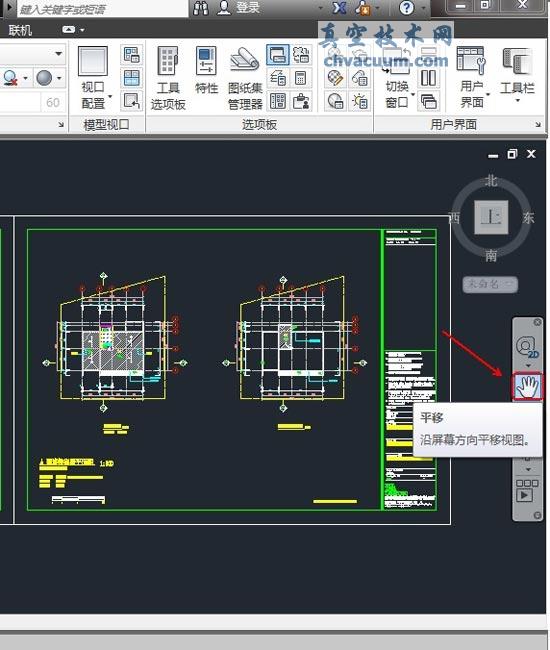Screen dimensions: 550x650
Task: Open the DesignCenter grid icon in 选项板
Action: tap(278, 101)
